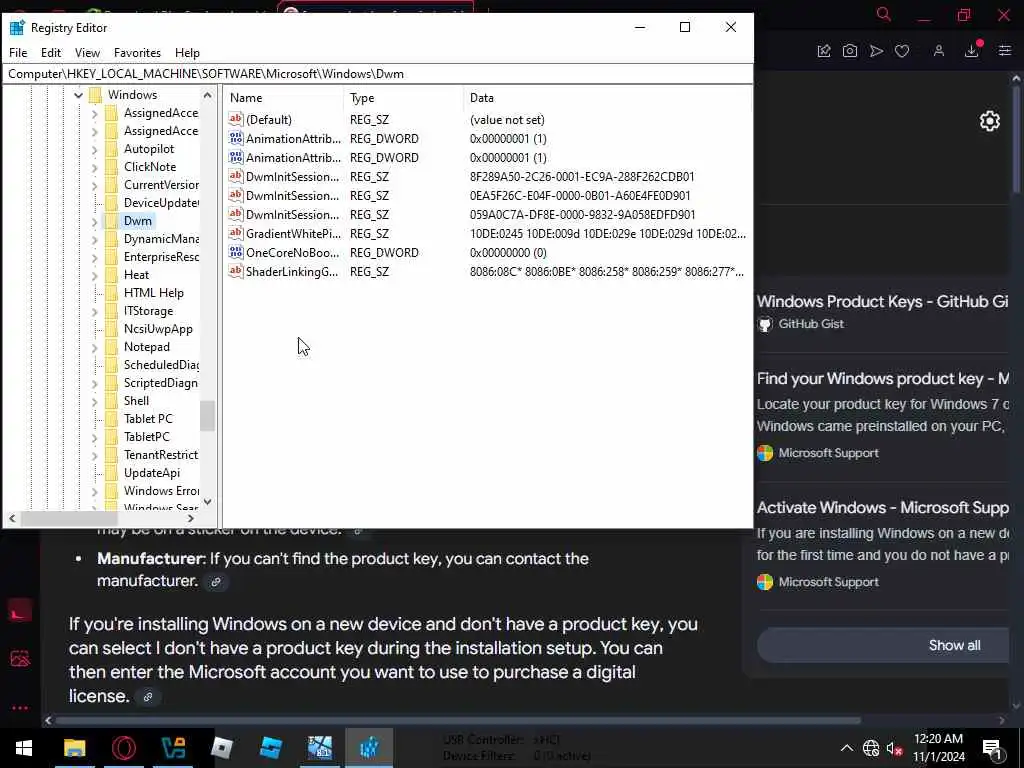Open the Help menu in Registry Editor
This screenshot has width=1024, height=768.
point(187,53)
